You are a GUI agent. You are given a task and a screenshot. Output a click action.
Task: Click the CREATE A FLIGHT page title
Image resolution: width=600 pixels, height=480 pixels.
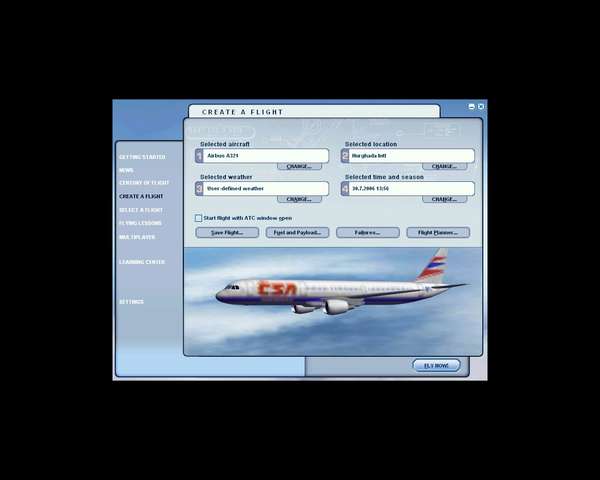tap(242, 112)
